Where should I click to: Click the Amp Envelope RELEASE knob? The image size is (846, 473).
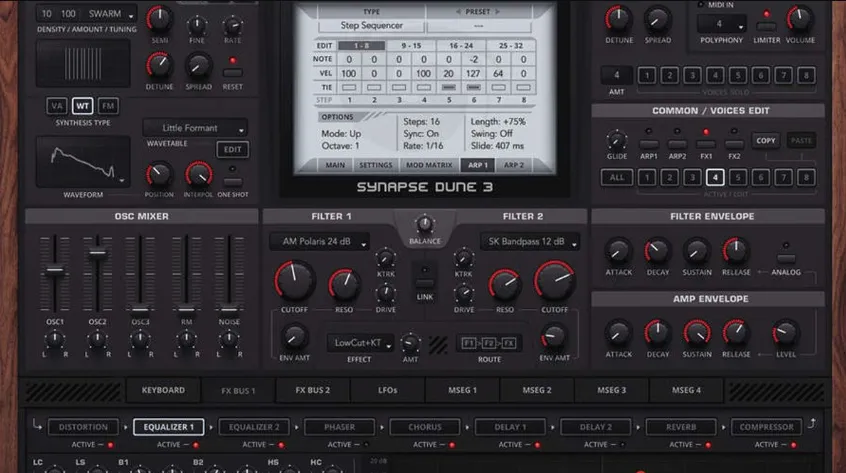735,333
